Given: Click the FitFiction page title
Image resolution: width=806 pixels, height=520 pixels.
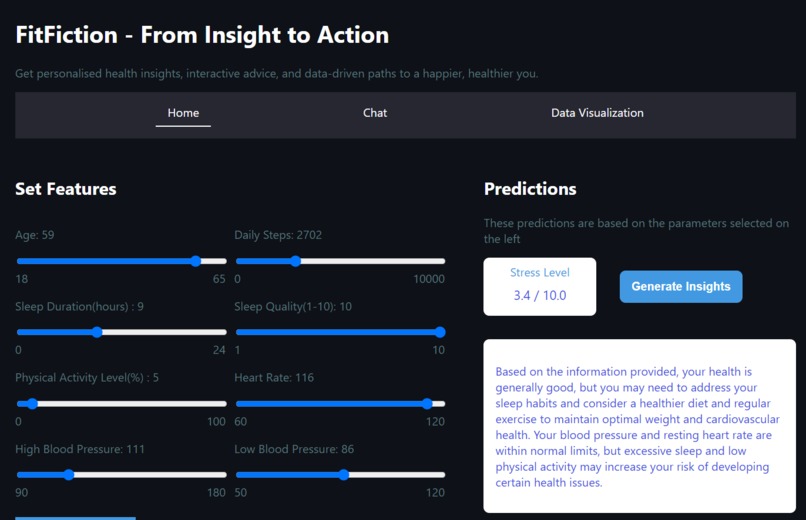Looking at the screenshot, I should pos(202,35).
